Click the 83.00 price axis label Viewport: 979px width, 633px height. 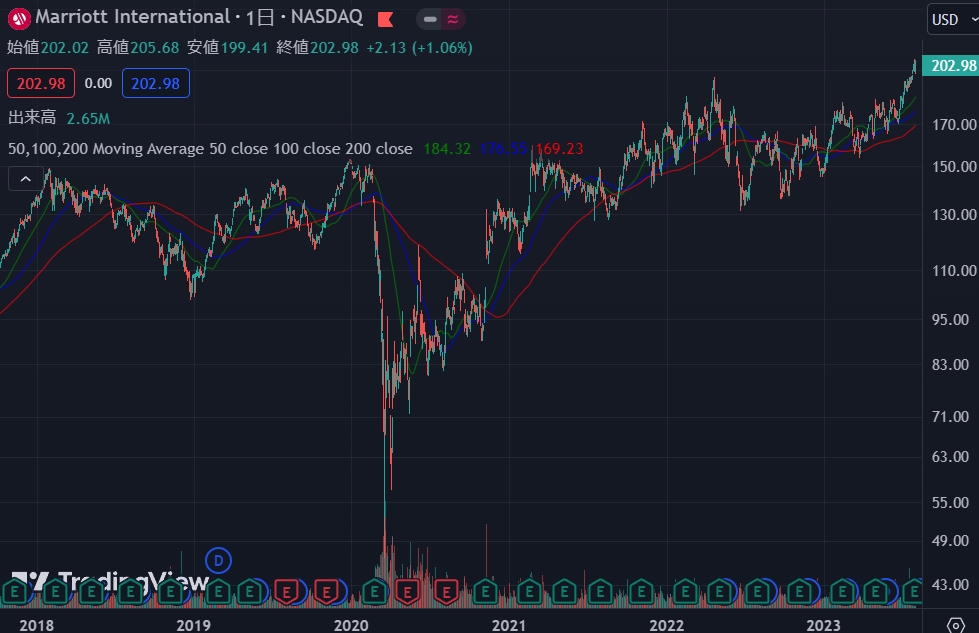[x=950, y=365]
